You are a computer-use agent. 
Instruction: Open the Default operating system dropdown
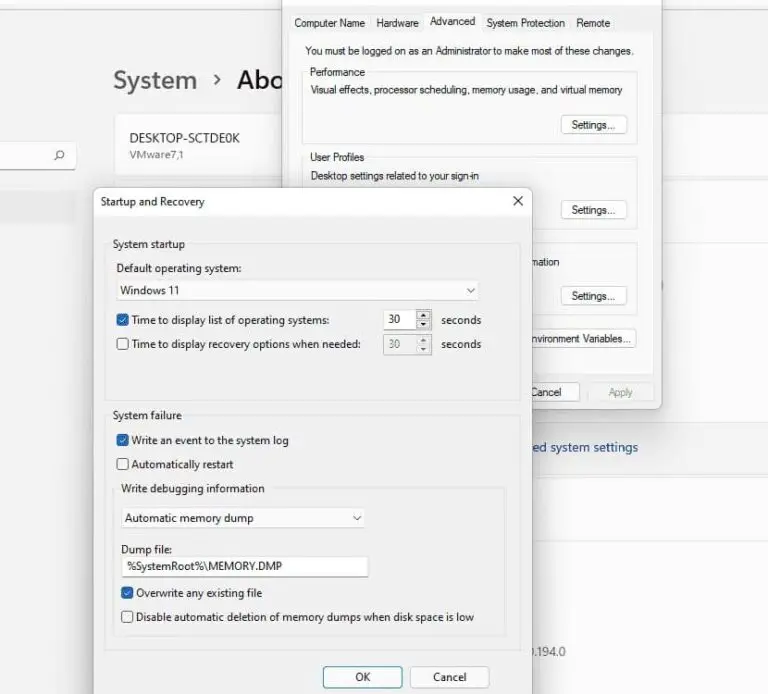pos(297,290)
